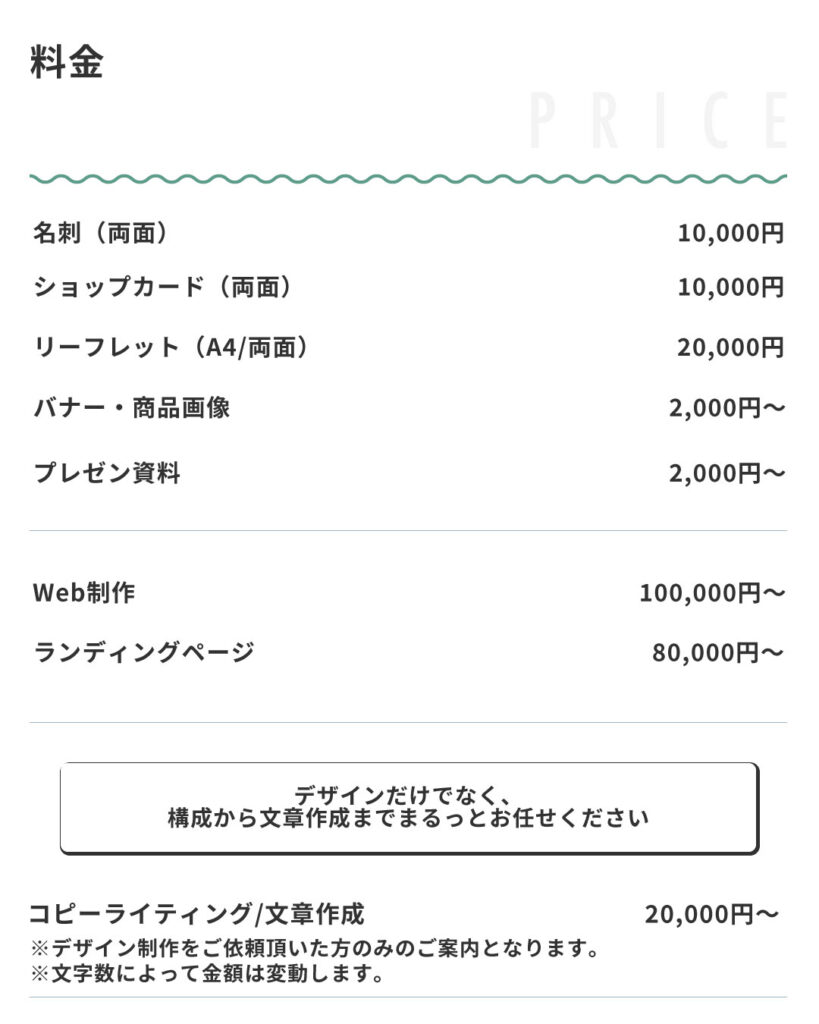Viewport: 819px width, 1024px height.
Task: Click the ※文字数によって金額は変動します note
Action: coord(207,974)
